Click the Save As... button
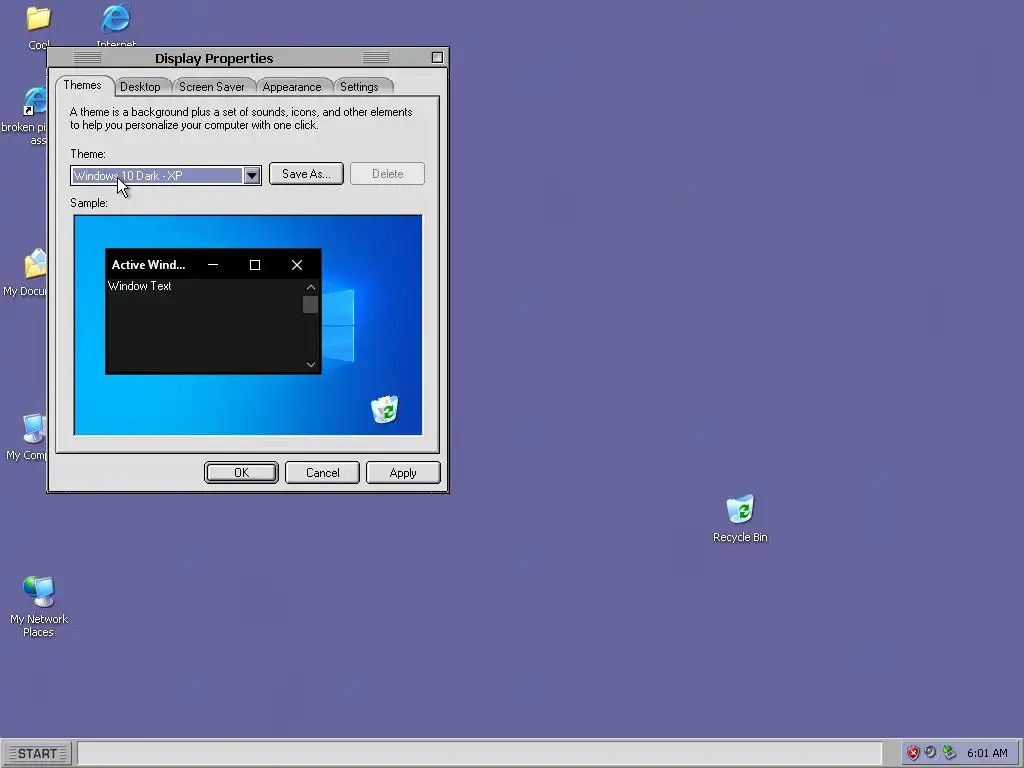The image size is (1024, 768). [306, 174]
